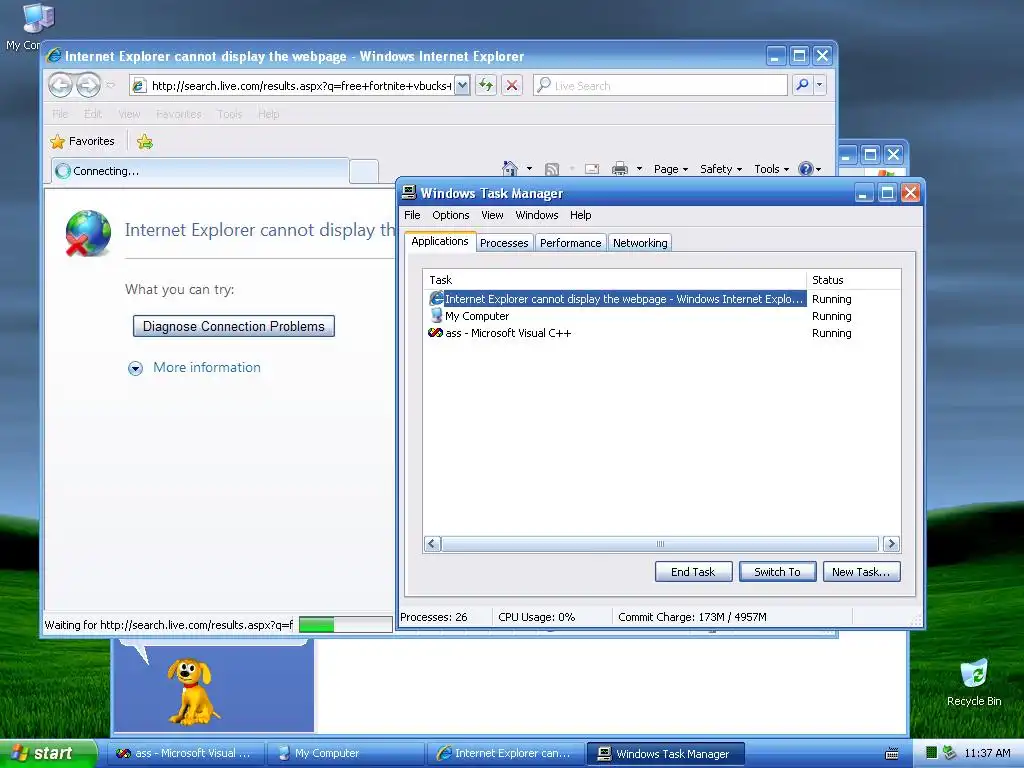
Task: Go back in Internet Explorer
Action: [60, 85]
